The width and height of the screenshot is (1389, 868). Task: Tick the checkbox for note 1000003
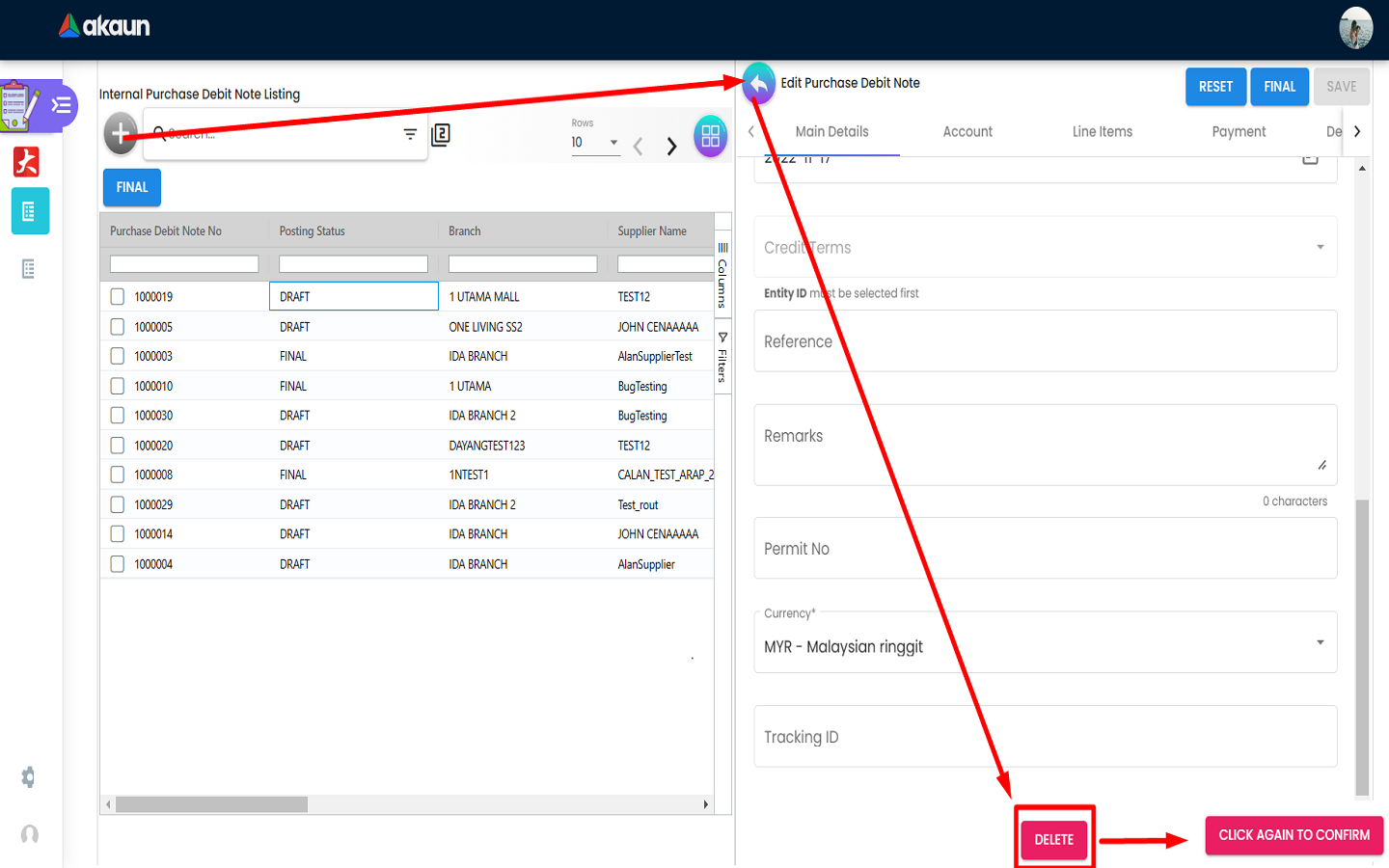pyautogui.click(x=118, y=356)
